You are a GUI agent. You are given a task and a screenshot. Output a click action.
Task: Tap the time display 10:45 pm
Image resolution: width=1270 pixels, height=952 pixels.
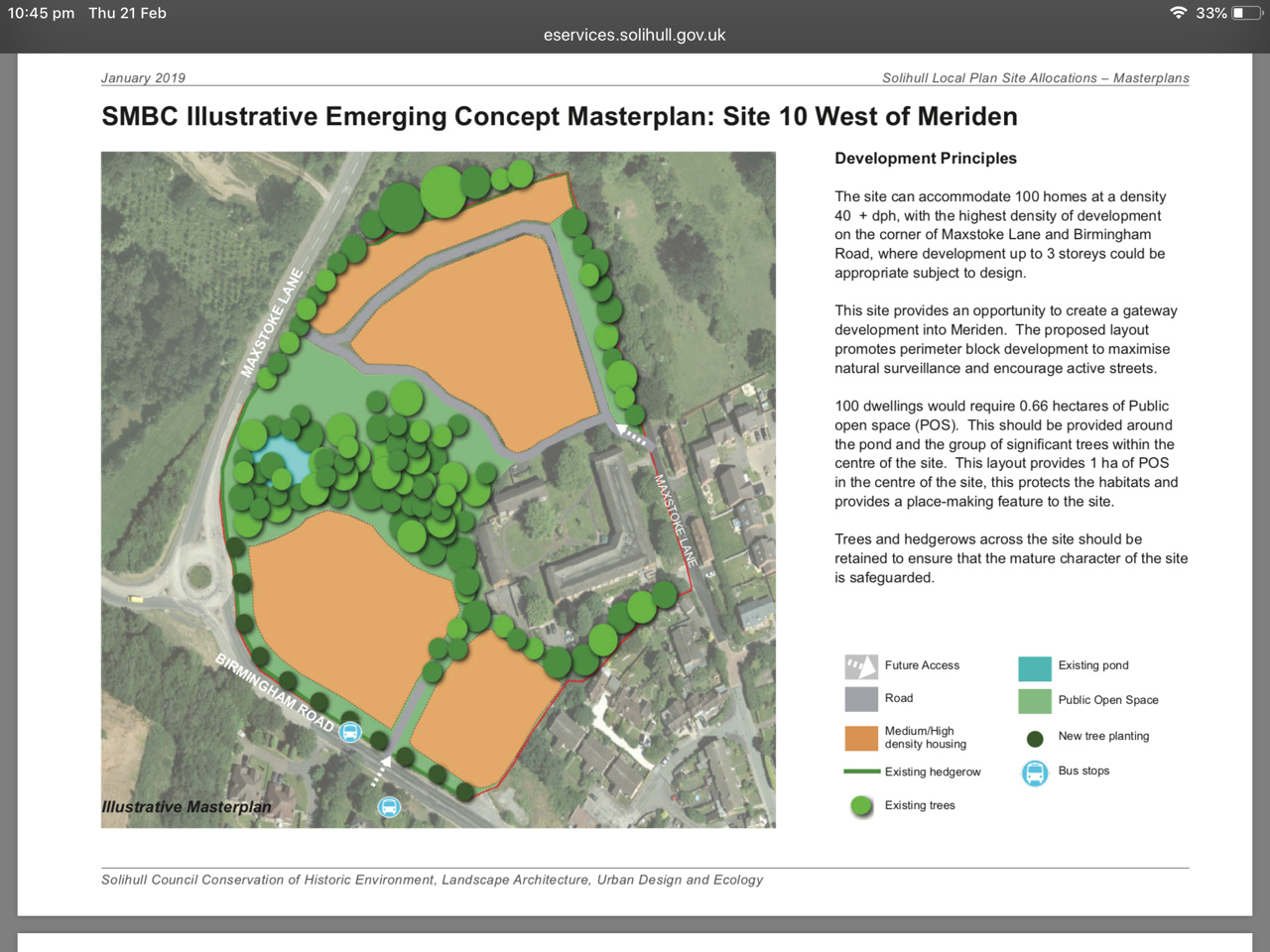tap(41, 13)
